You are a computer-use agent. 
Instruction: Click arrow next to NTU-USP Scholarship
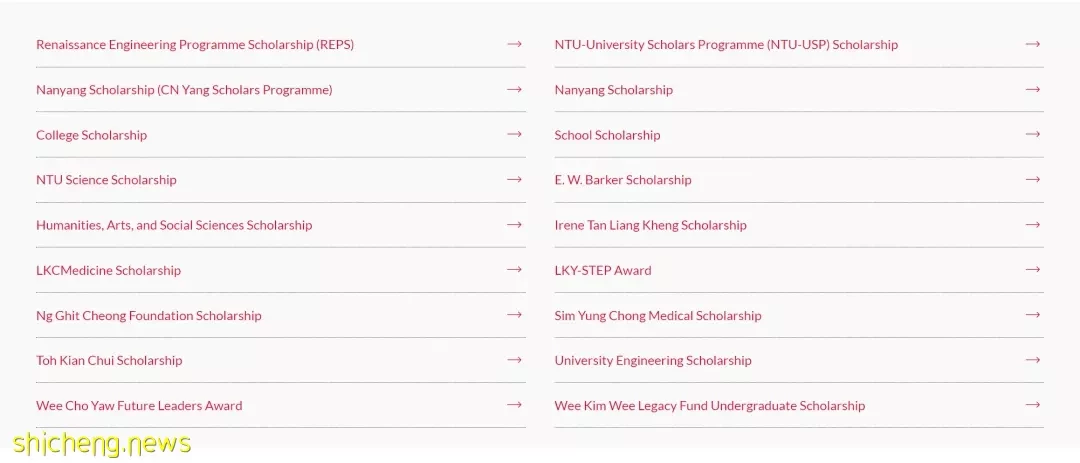tap(1032, 44)
